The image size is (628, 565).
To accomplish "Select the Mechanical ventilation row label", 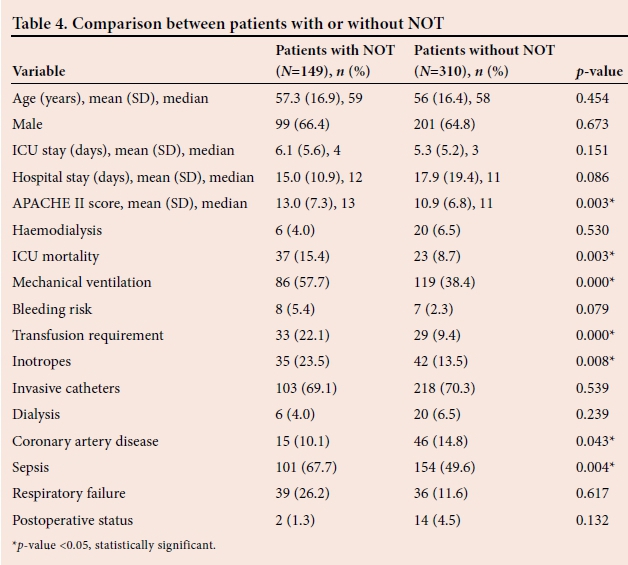I will [x=82, y=282].
